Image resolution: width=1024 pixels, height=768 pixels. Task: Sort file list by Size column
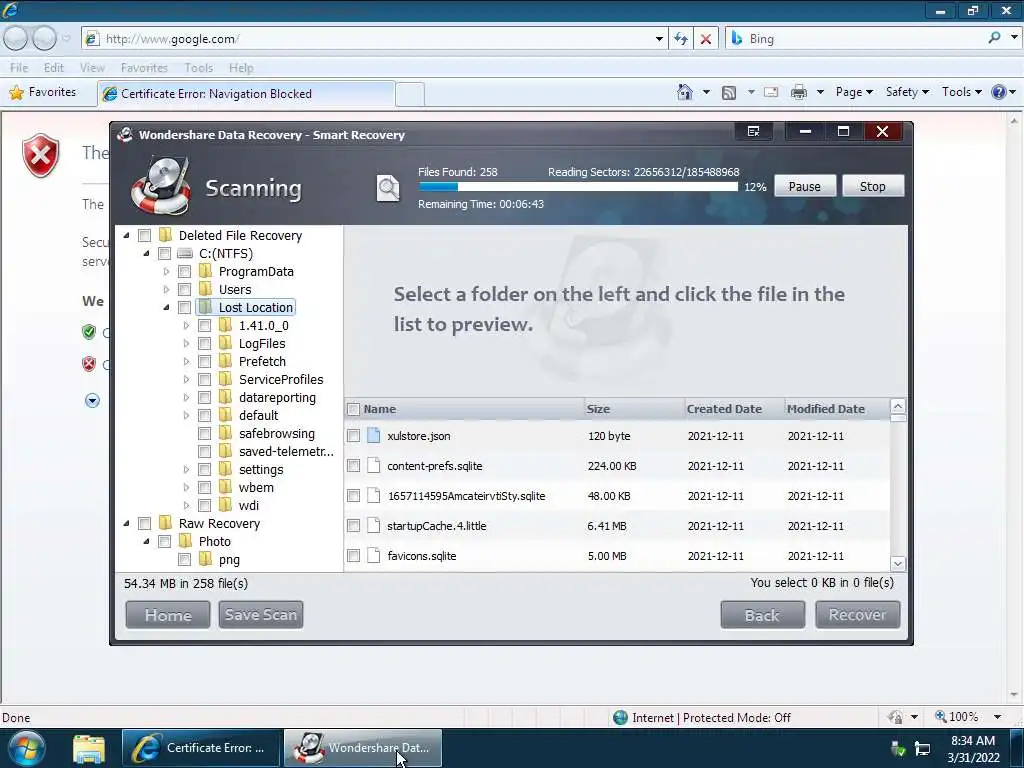pos(633,409)
